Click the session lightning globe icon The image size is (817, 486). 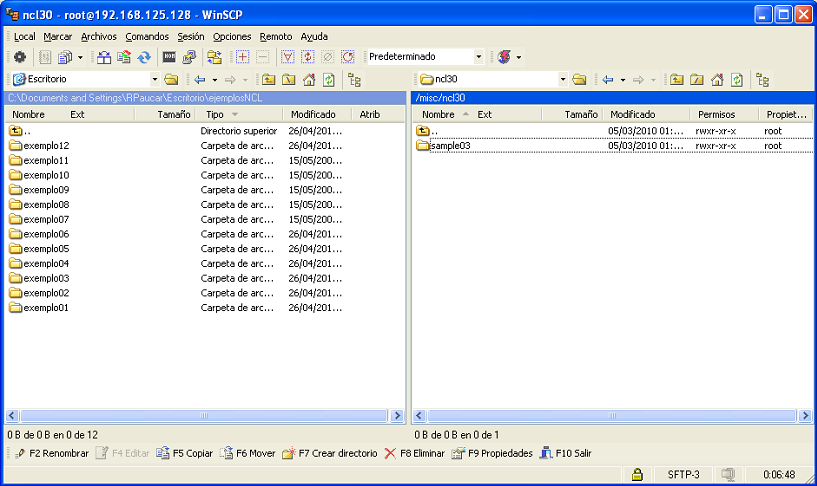pos(504,57)
